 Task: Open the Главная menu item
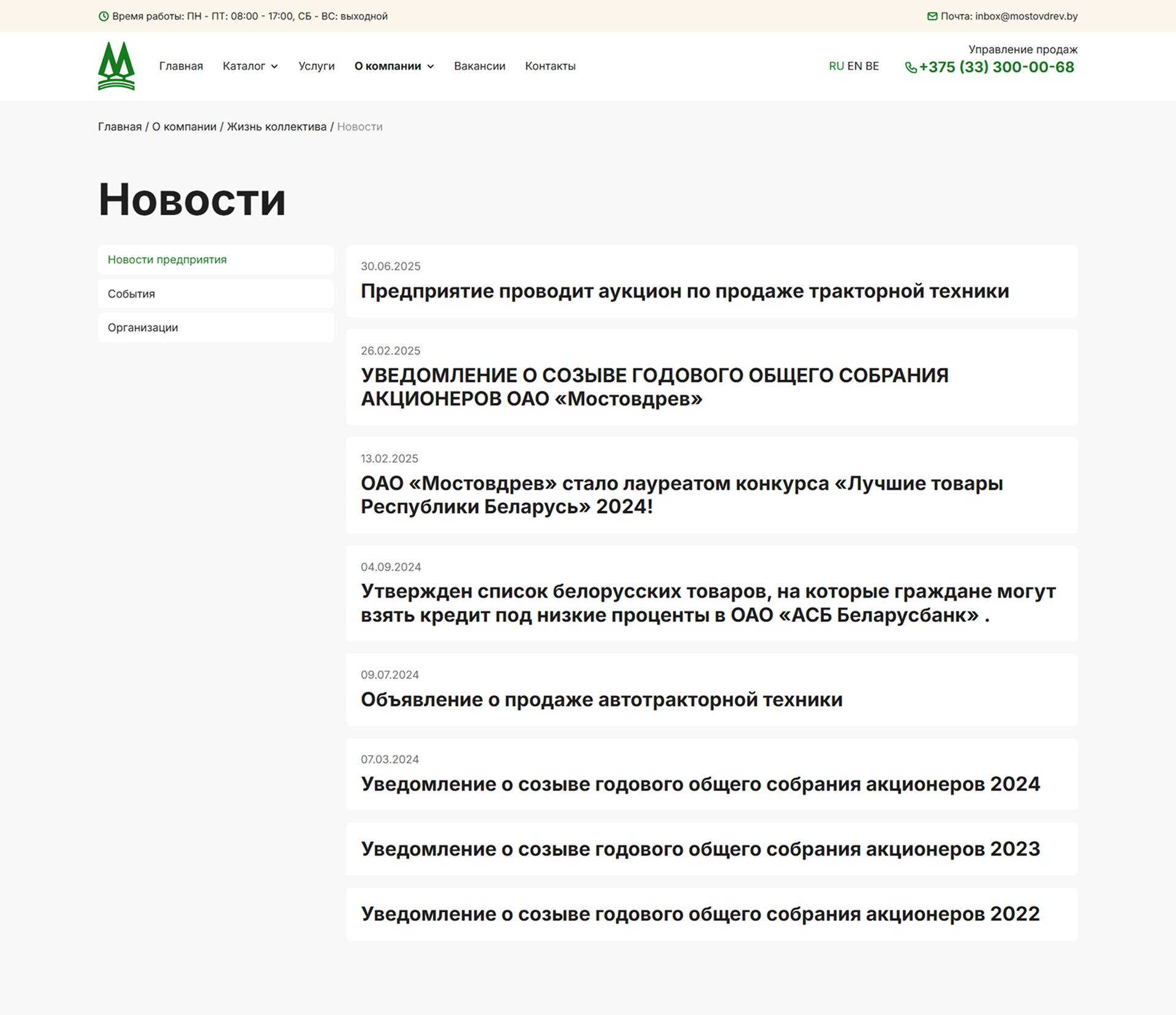(x=181, y=66)
